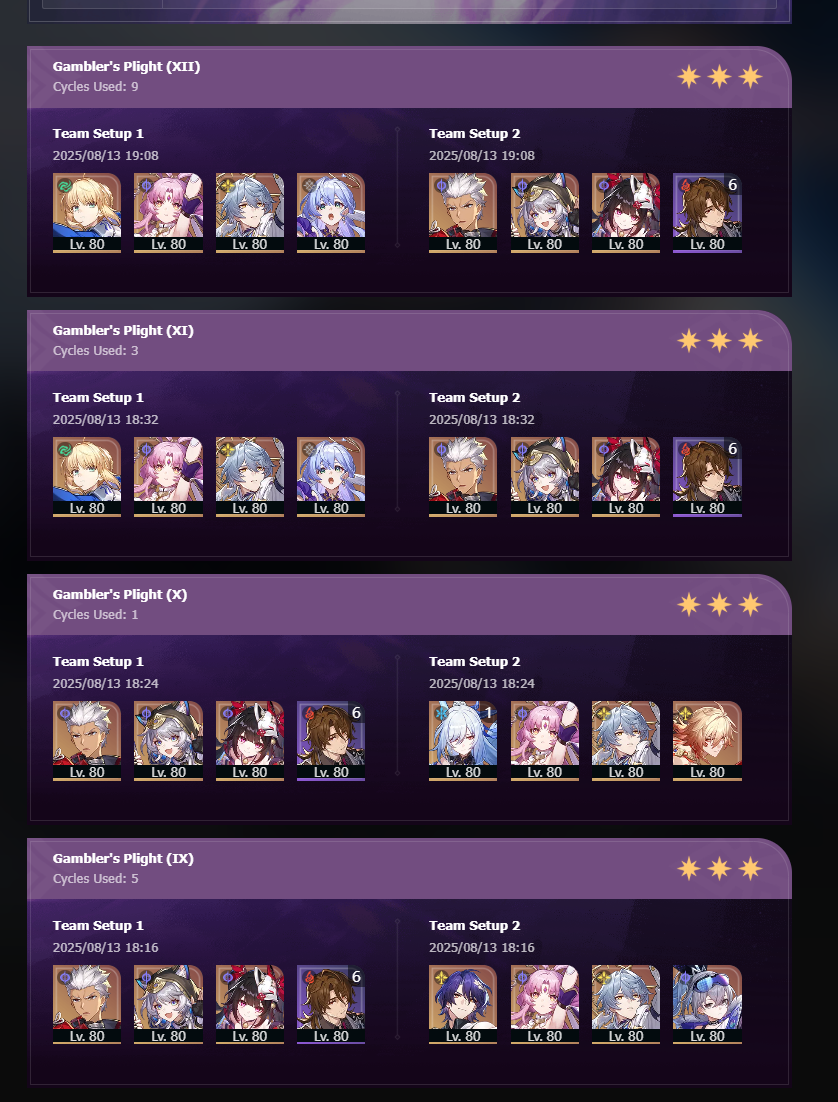
Task: Click the orange-haired character in Plight X Team Setup 2
Action: point(707,741)
